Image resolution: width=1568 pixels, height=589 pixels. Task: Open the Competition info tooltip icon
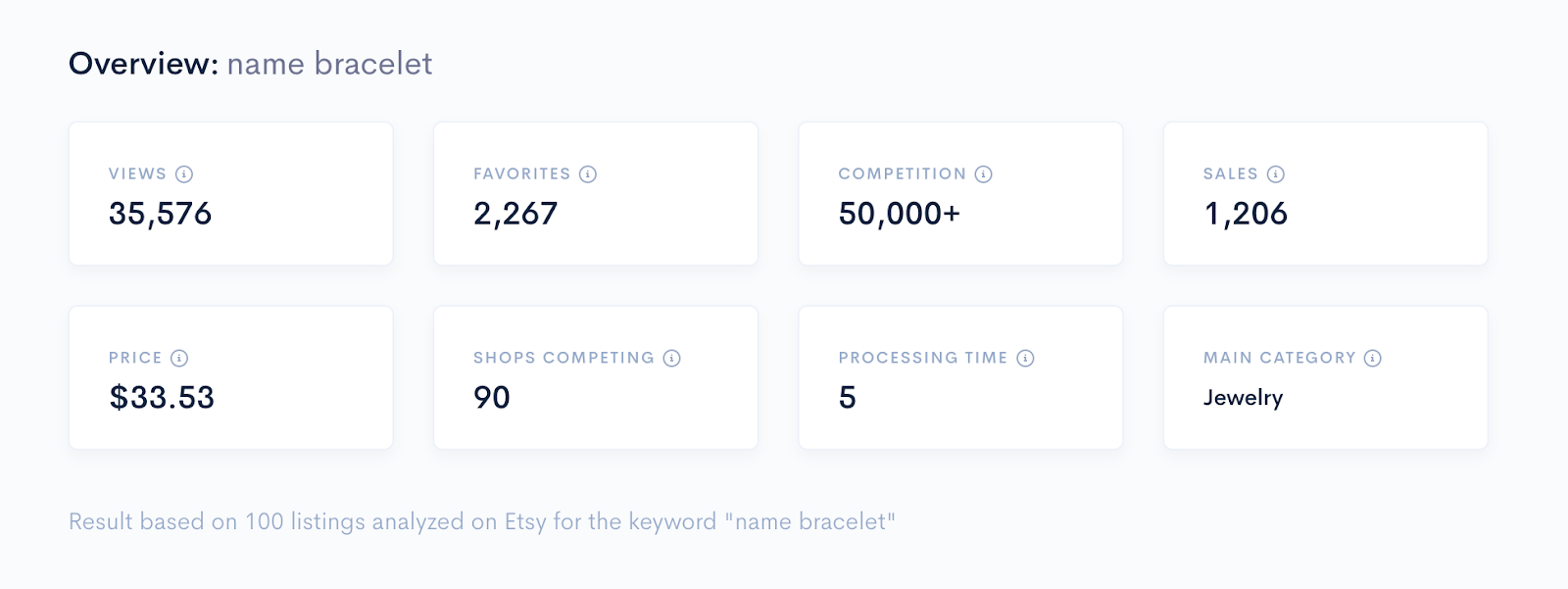click(984, 174)
